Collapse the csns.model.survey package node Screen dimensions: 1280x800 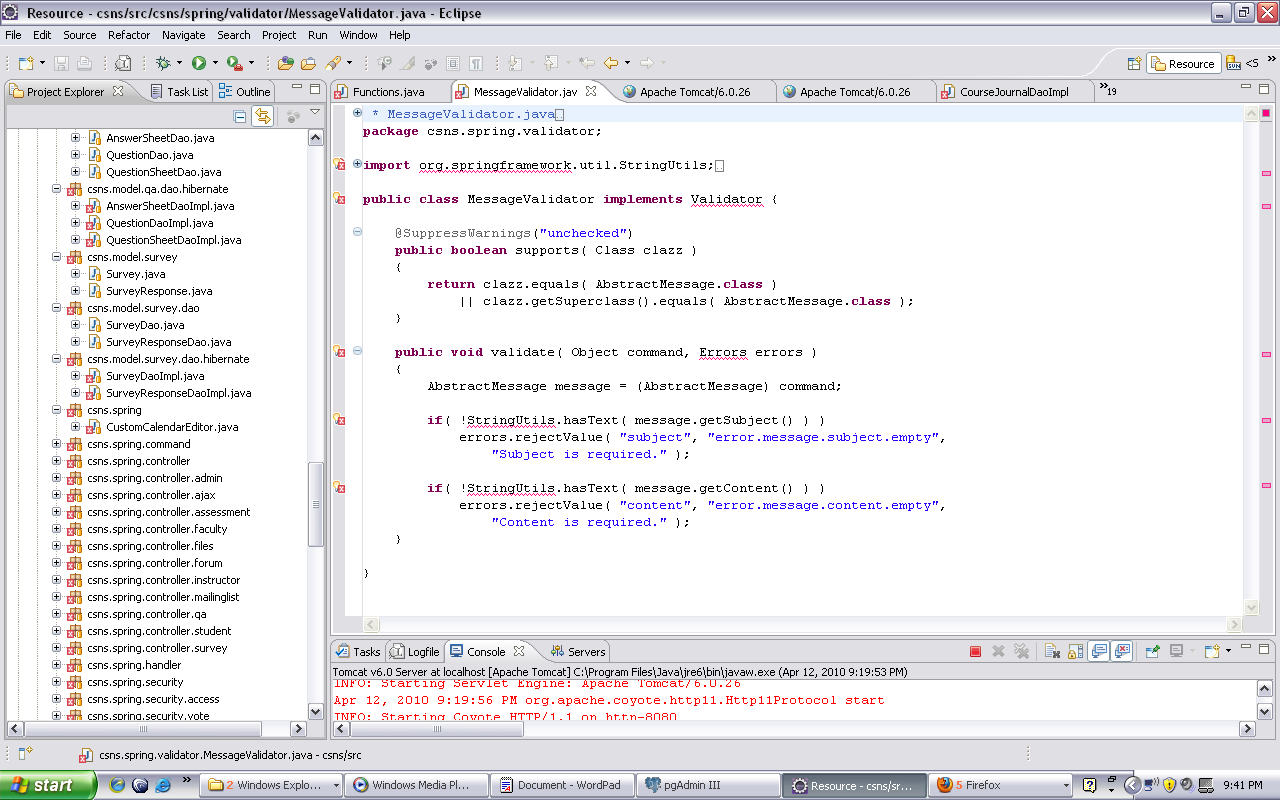click(57, 257)
